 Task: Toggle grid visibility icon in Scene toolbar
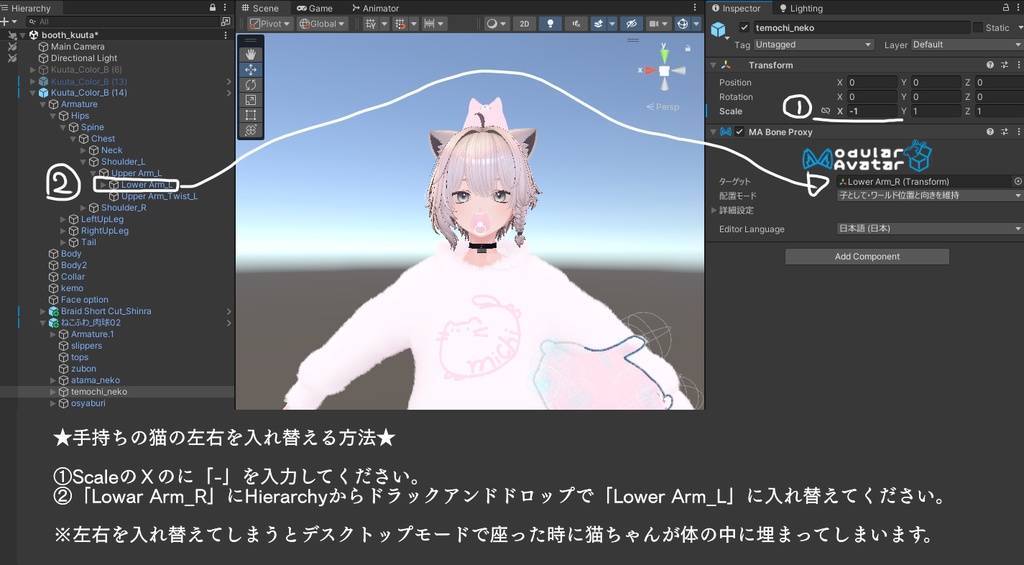(371, 24)
